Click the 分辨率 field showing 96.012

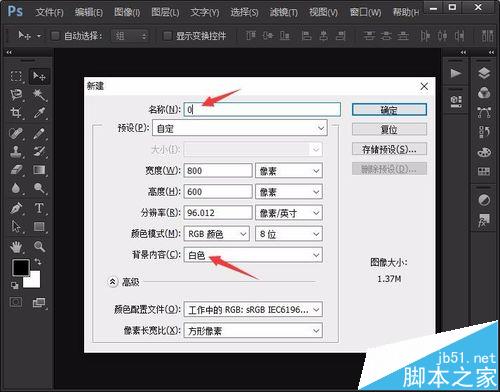[218, 213]
